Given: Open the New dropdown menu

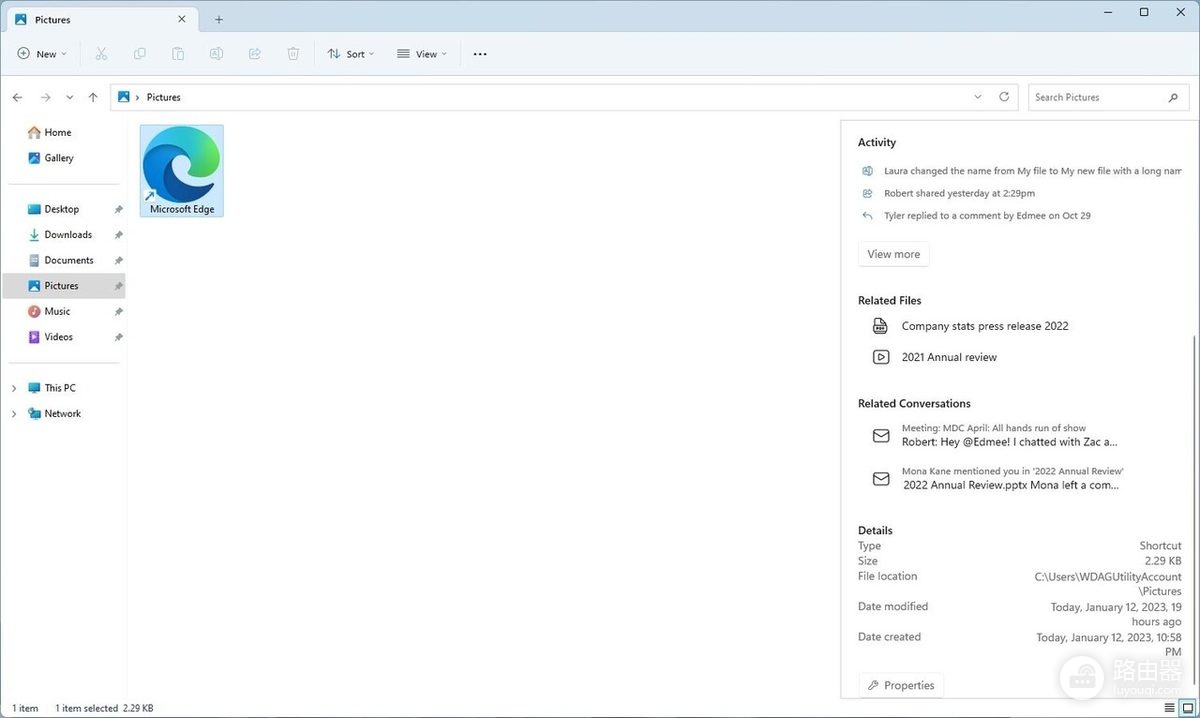Looking at the screenshot, I should pos(42,54).
